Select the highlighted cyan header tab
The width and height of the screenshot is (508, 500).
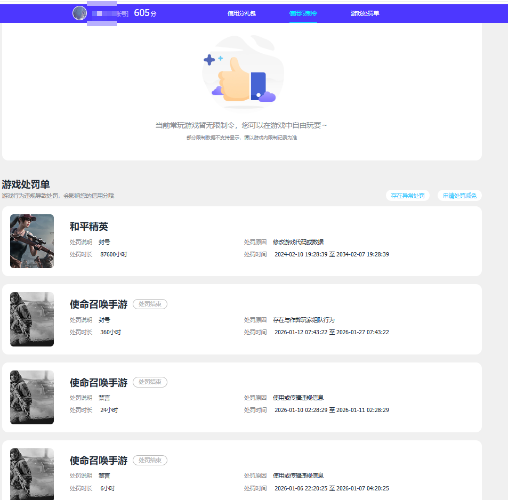tap(303, 13)
